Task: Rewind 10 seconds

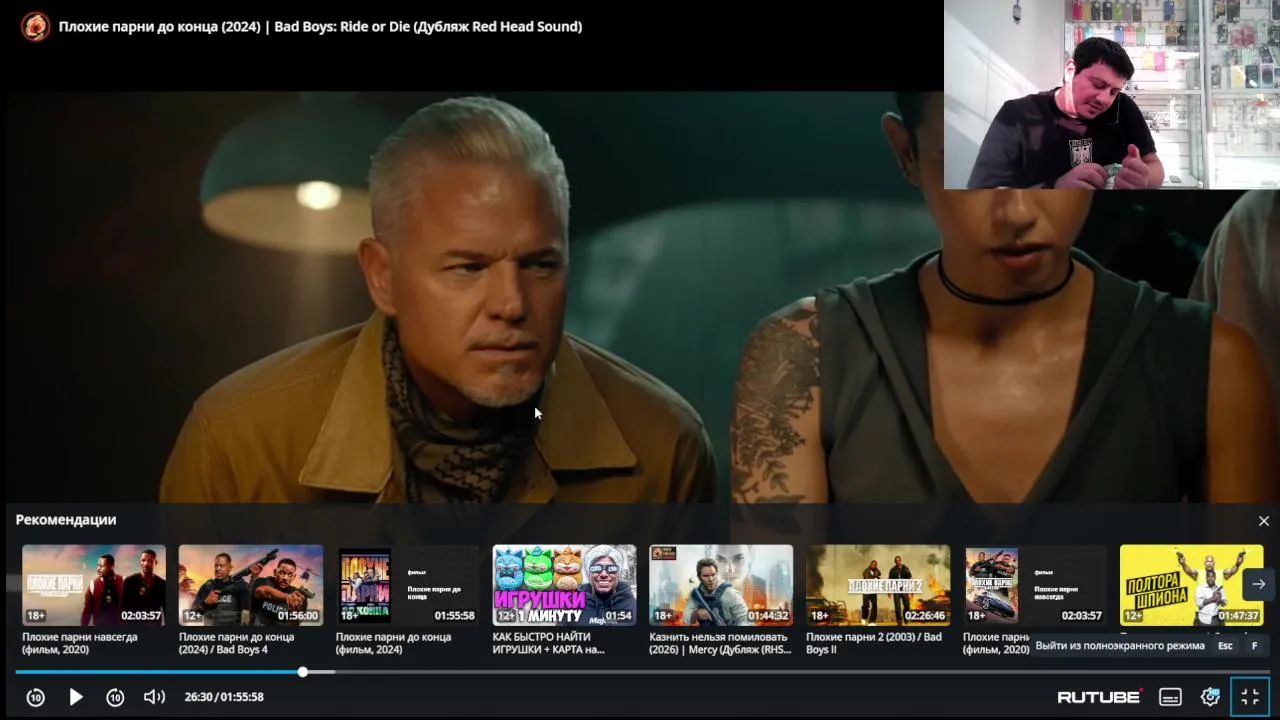Action: coord(36,697)
